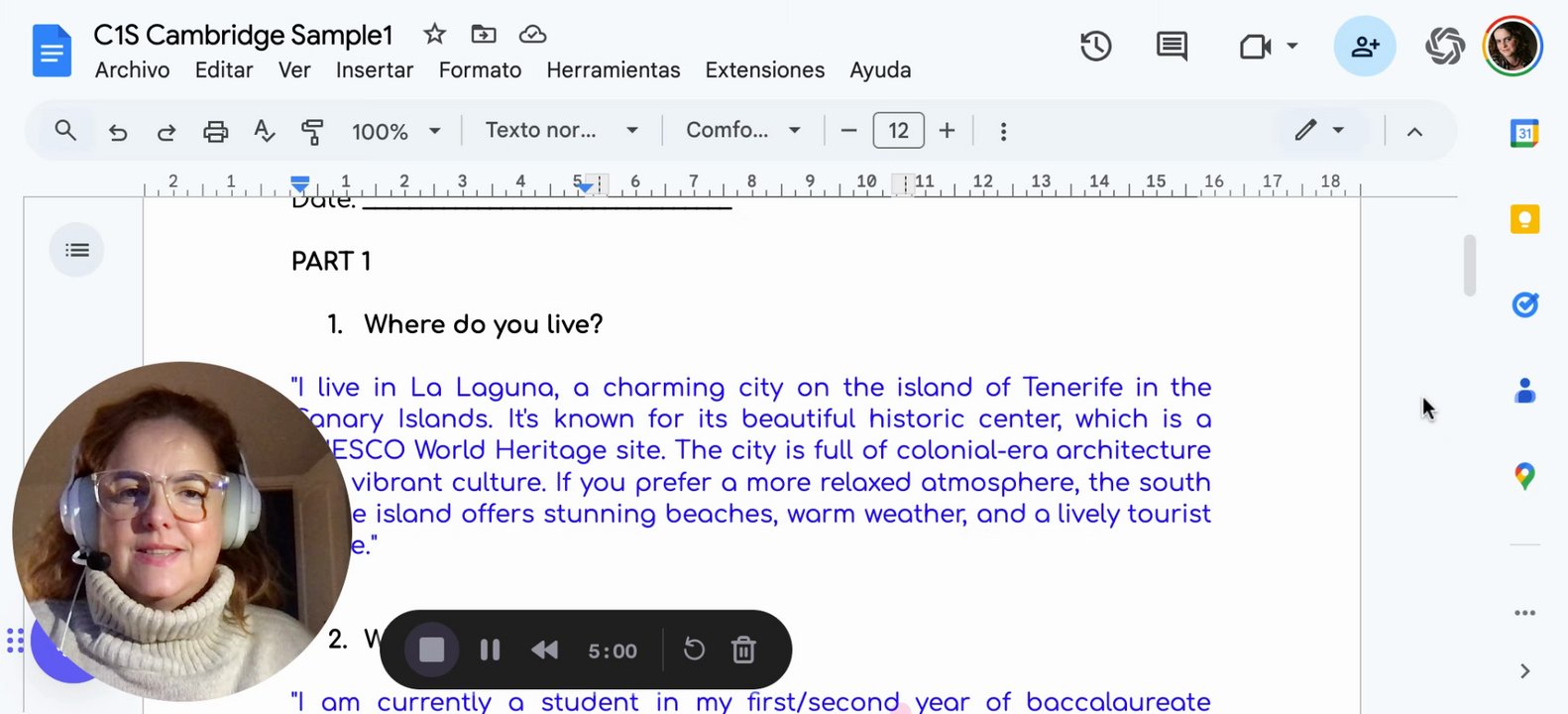Open the Ver menu
The image size is (1568, 714).
[294, 70]
